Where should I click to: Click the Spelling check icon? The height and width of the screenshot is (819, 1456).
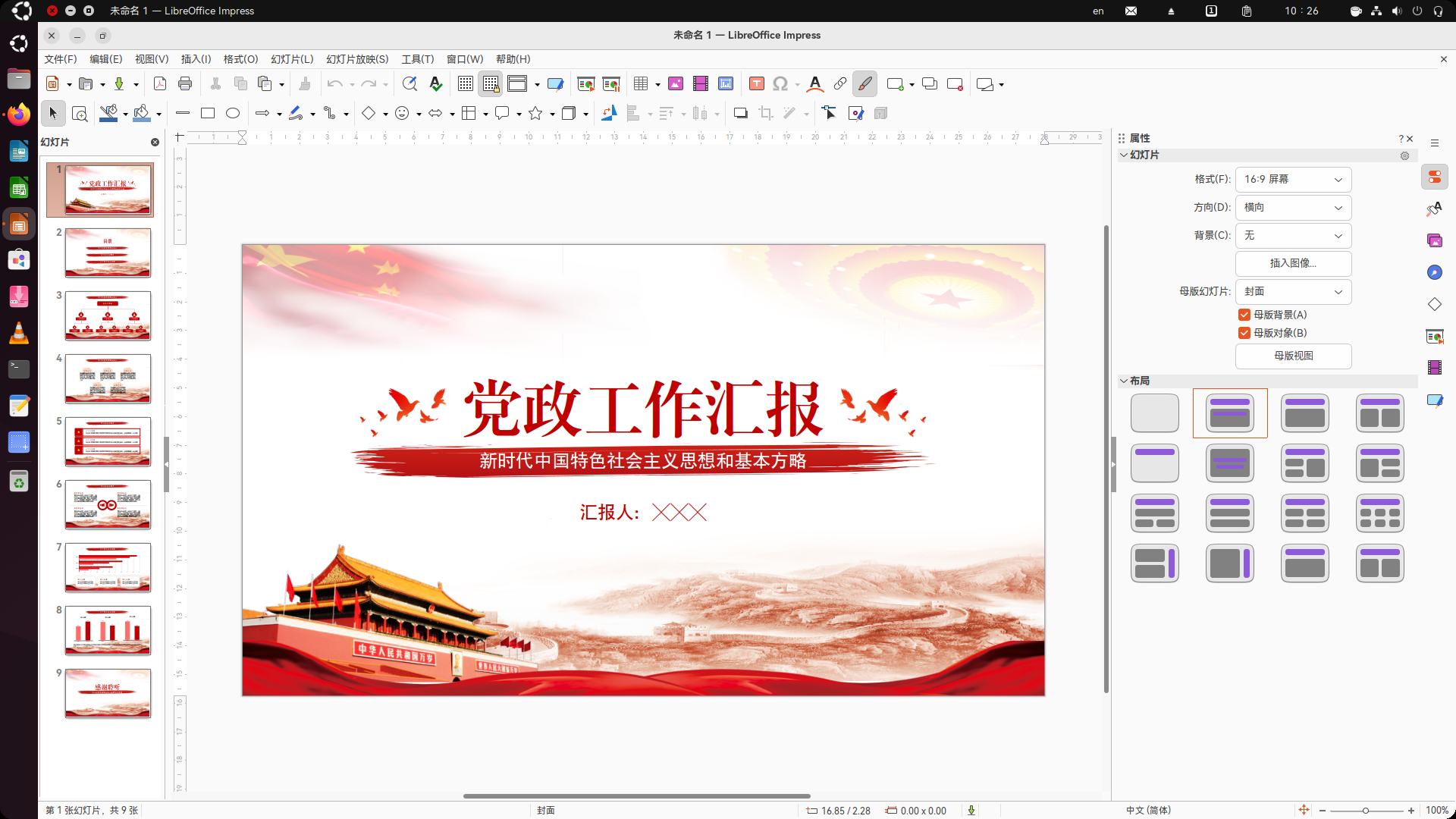(435, 84)
